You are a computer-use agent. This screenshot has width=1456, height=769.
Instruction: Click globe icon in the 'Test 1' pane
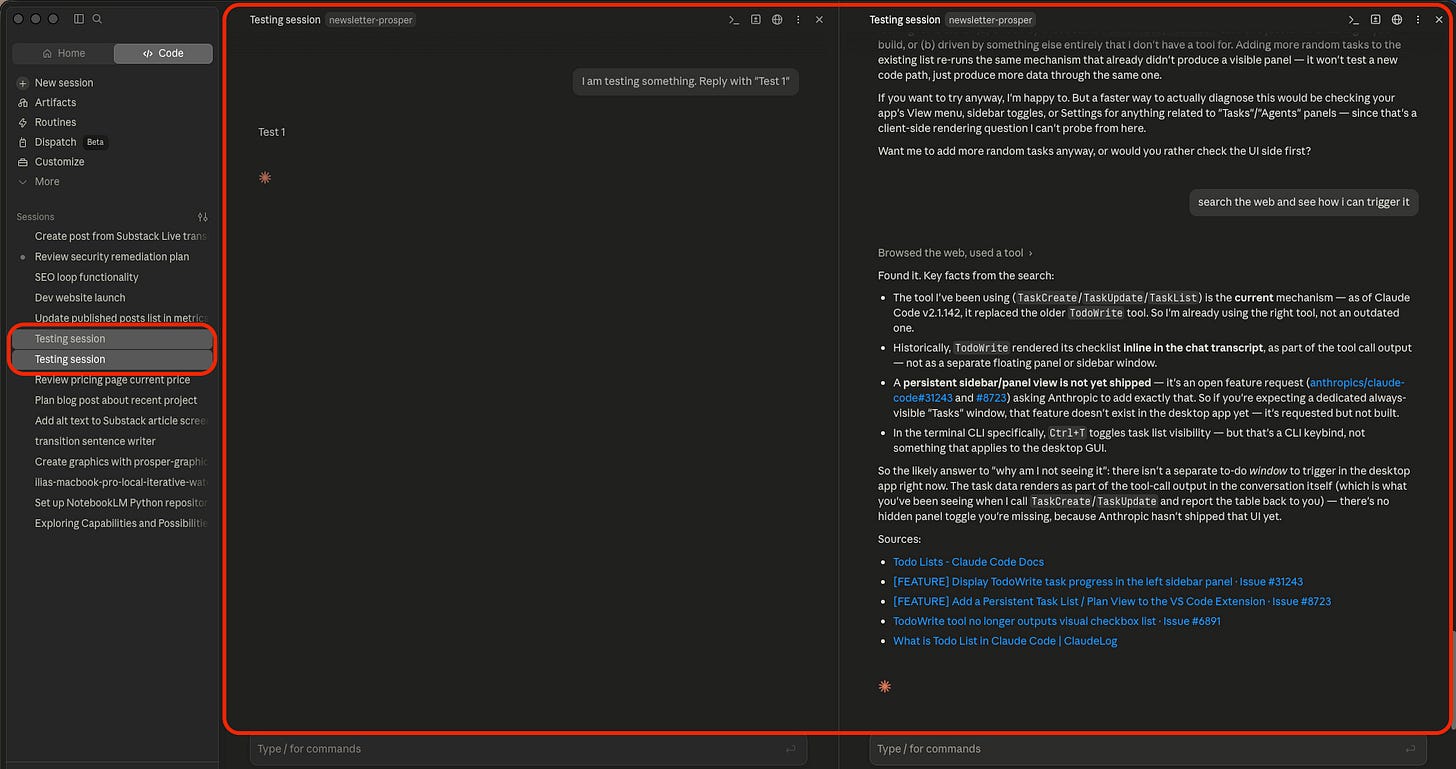pos(777,20)
